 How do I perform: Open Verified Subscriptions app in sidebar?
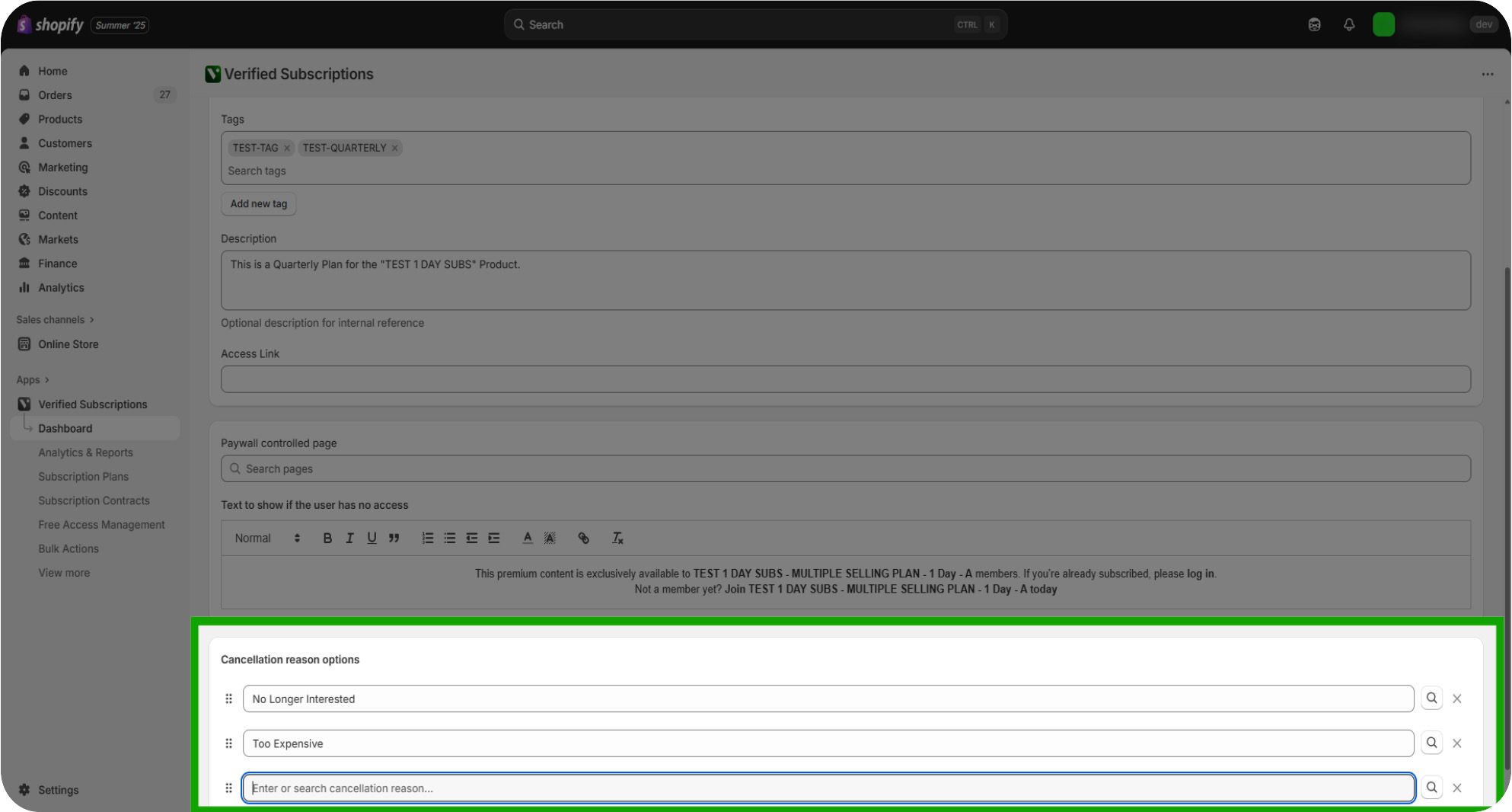tap(93, 404)
